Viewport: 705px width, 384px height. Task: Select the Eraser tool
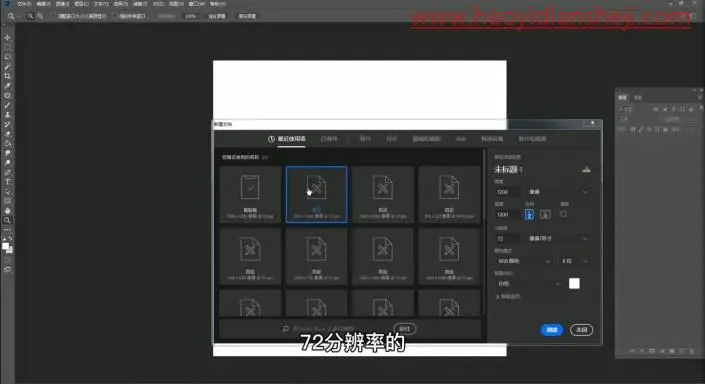click(7, 134)
